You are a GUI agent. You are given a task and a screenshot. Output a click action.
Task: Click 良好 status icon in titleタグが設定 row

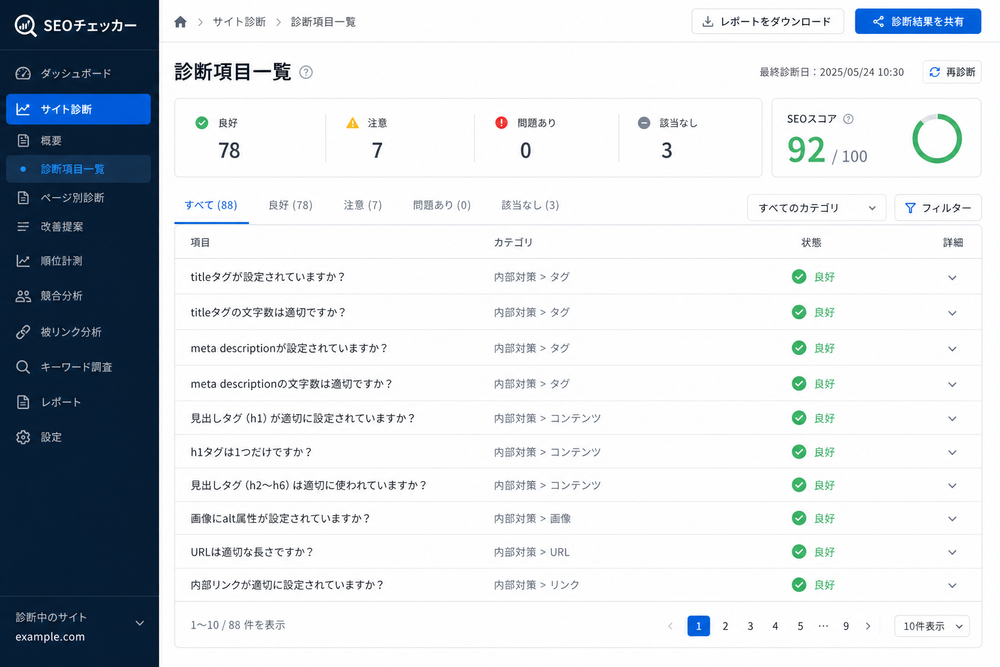tap(798, 277)
